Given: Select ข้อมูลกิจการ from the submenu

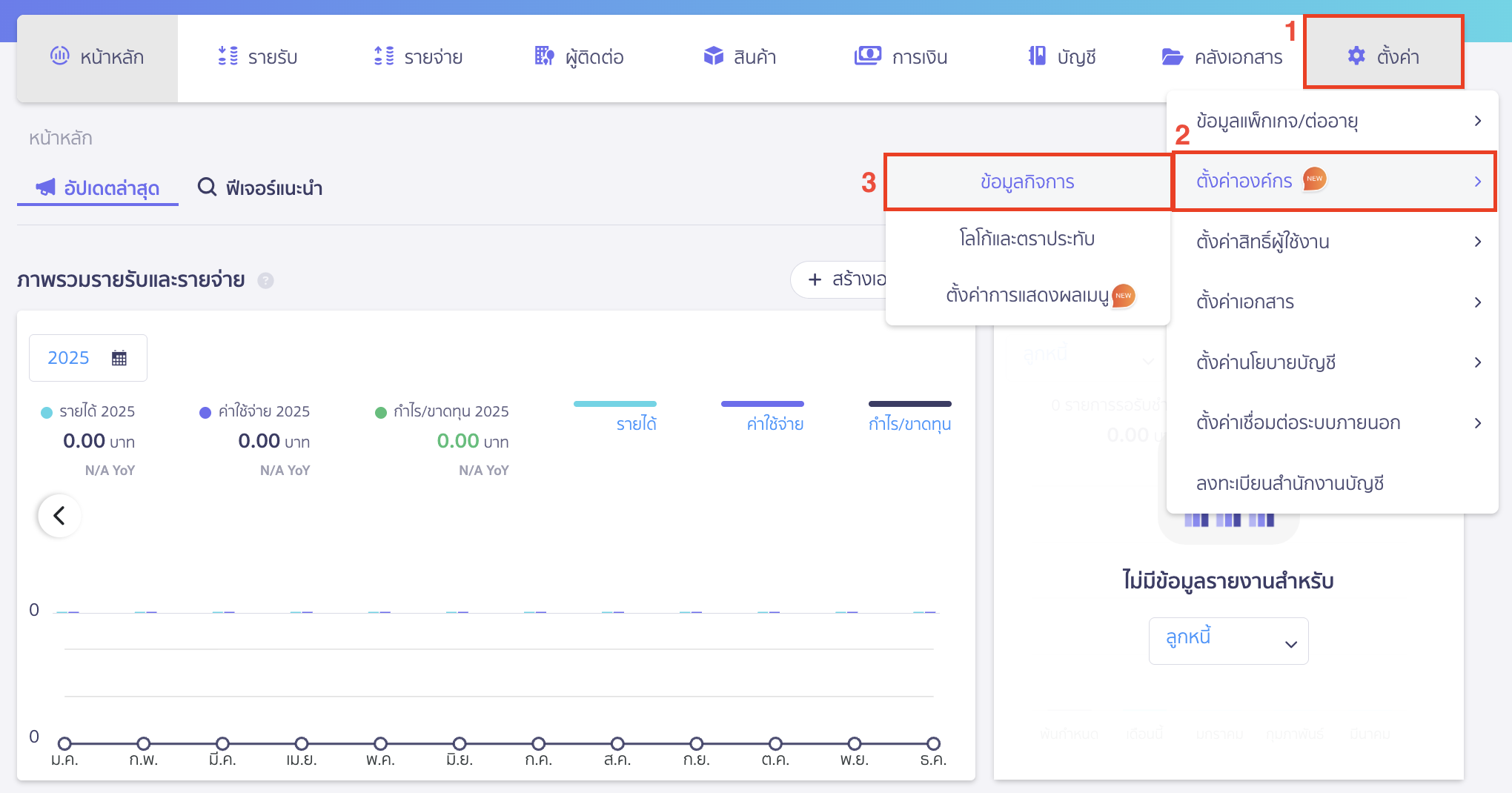Looking at the screenshot, I should 1027,182.
